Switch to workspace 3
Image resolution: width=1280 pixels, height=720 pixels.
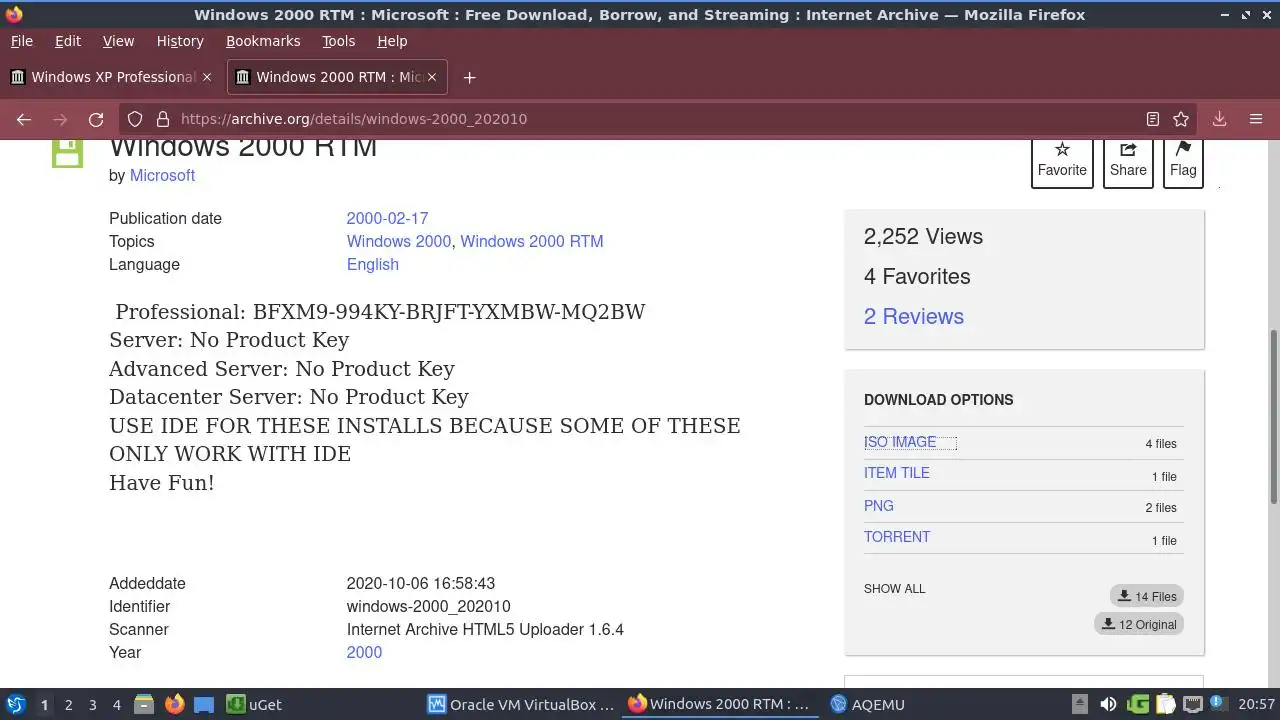click(x=92, y=705)
